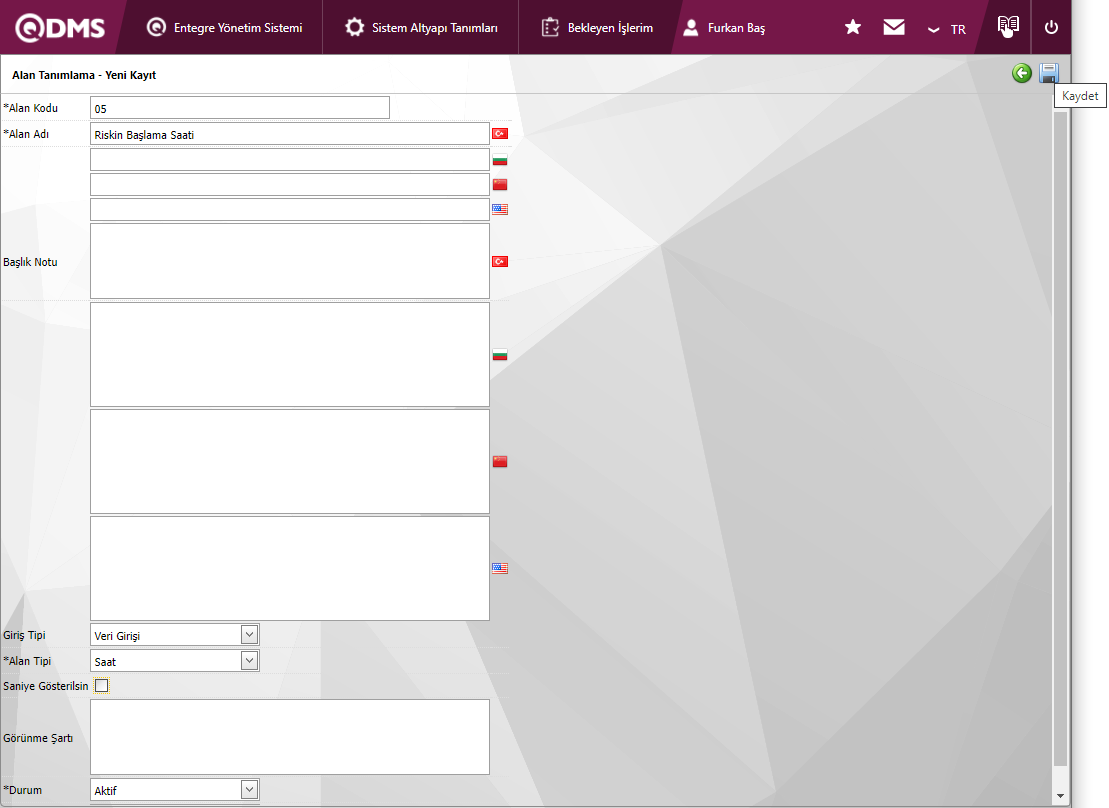Click the green back arrow icon

click(x=1021, y=73)
